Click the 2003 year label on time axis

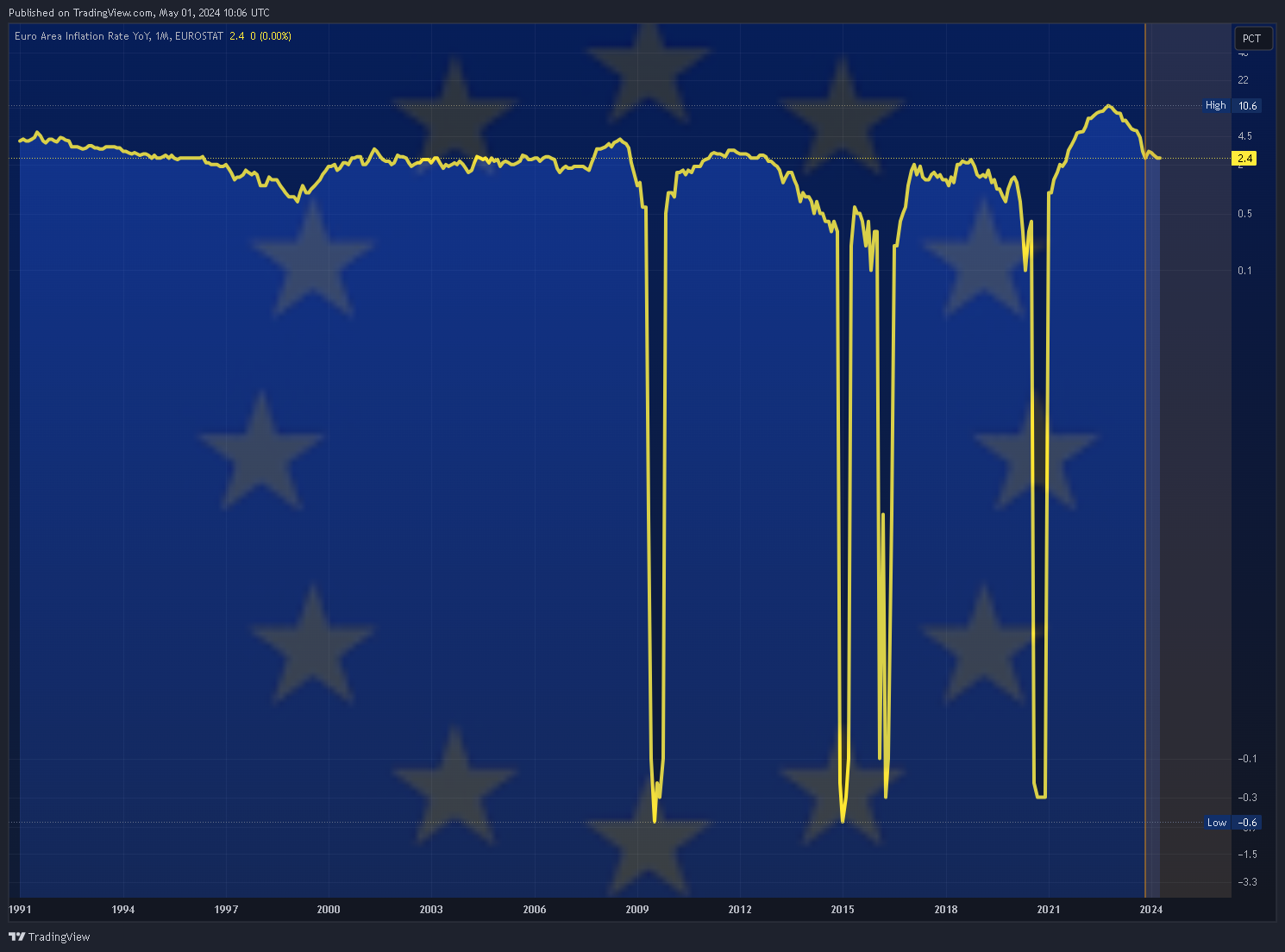click(431, 910)
